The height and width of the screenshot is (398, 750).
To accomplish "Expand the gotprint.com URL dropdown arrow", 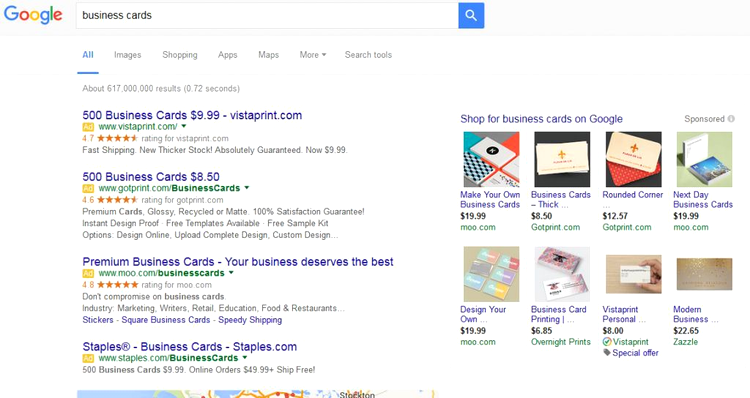I will (x=247, y=188).
